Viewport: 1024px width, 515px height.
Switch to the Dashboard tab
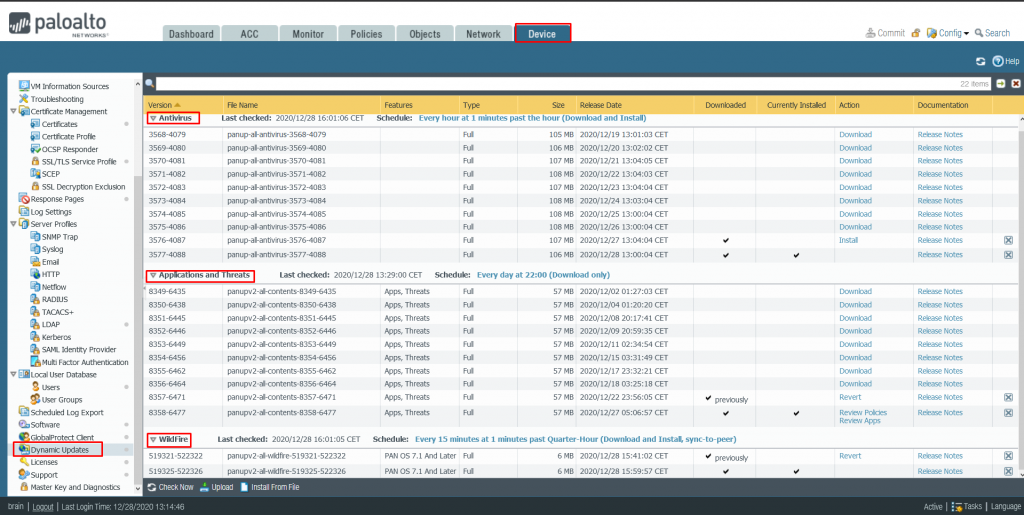point(191,34)
